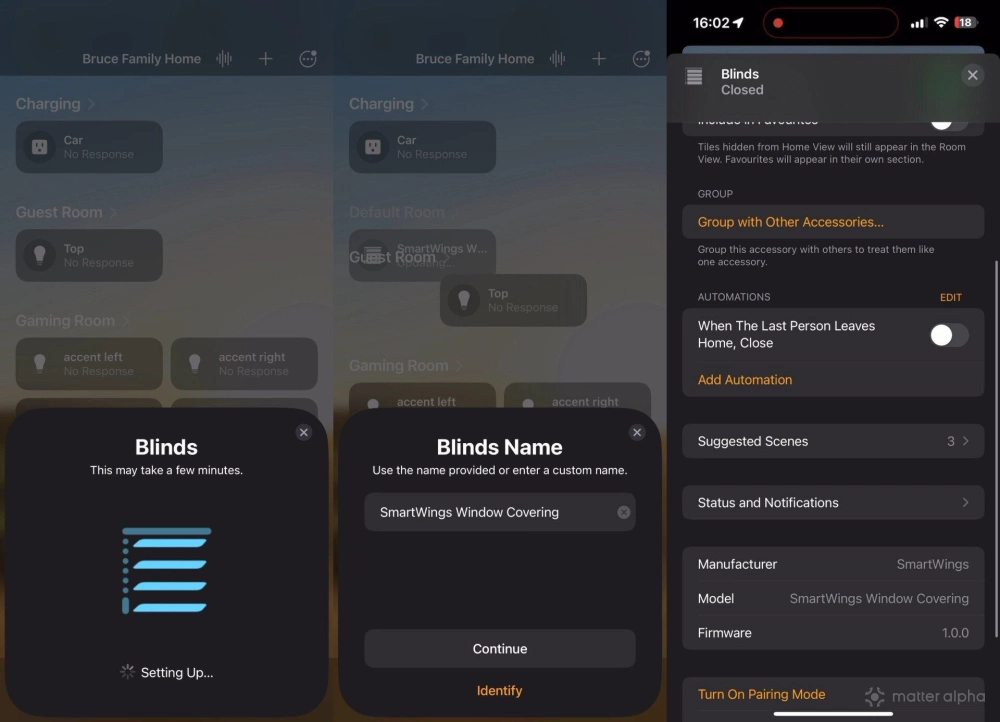Close the Blinds Setting Up dialog
The height and width of the screenshot is (722, 1000).
304,432
